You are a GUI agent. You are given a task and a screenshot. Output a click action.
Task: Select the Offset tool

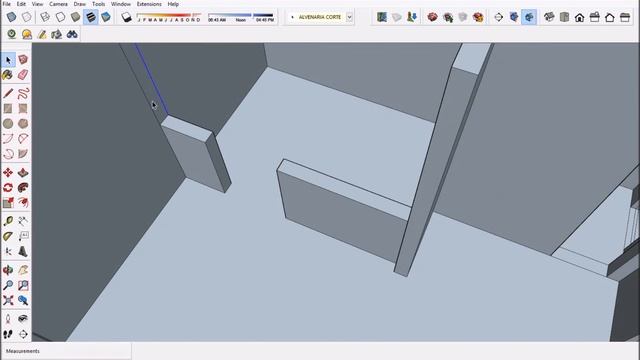[23, 203]
